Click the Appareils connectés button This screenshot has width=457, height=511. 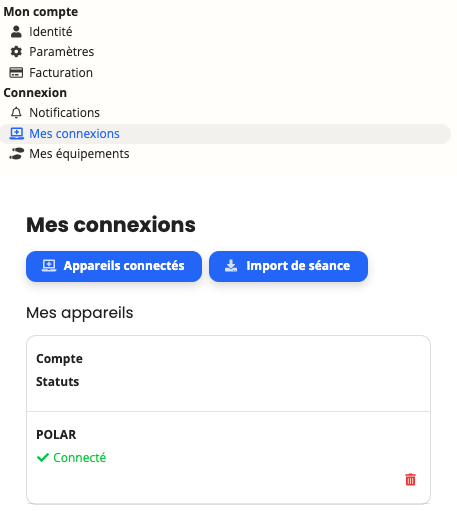(x=114, y=266)
